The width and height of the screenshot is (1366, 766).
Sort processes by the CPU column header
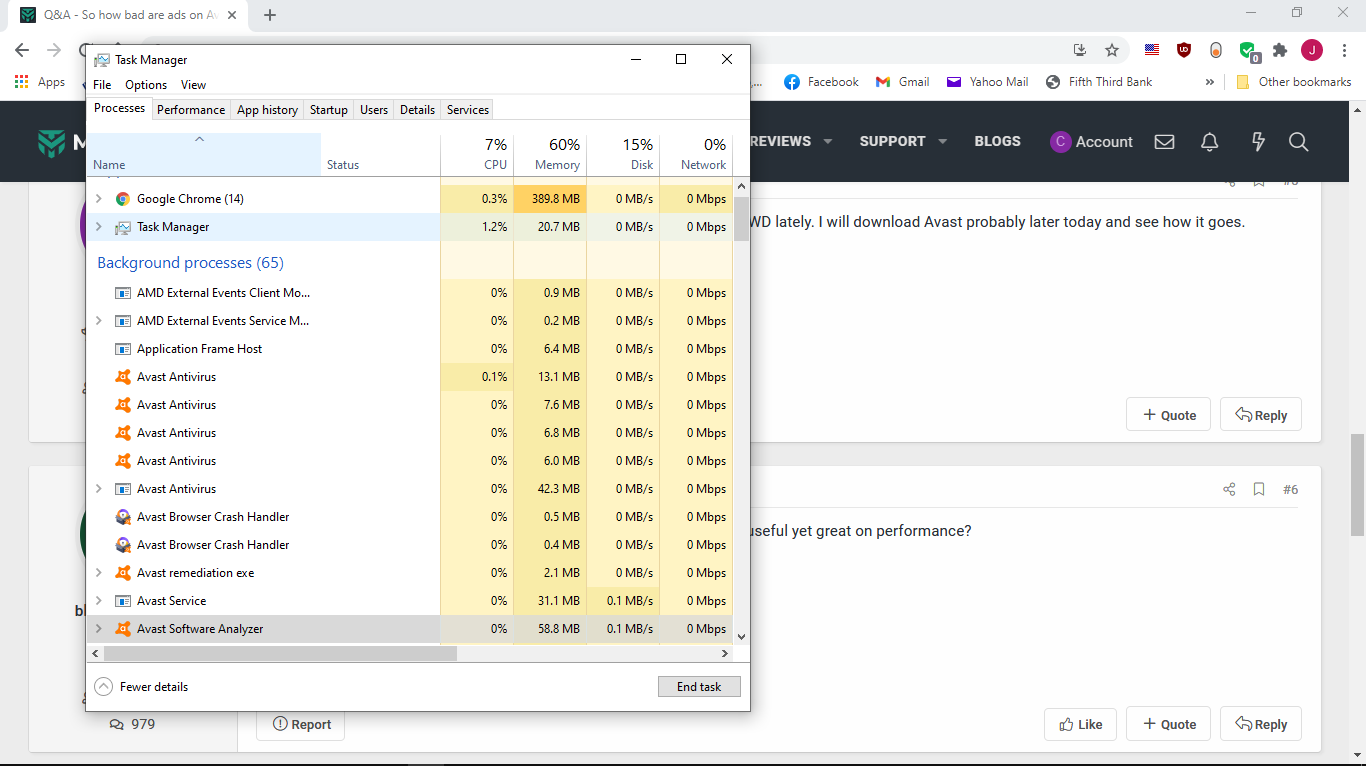point(477,154)
